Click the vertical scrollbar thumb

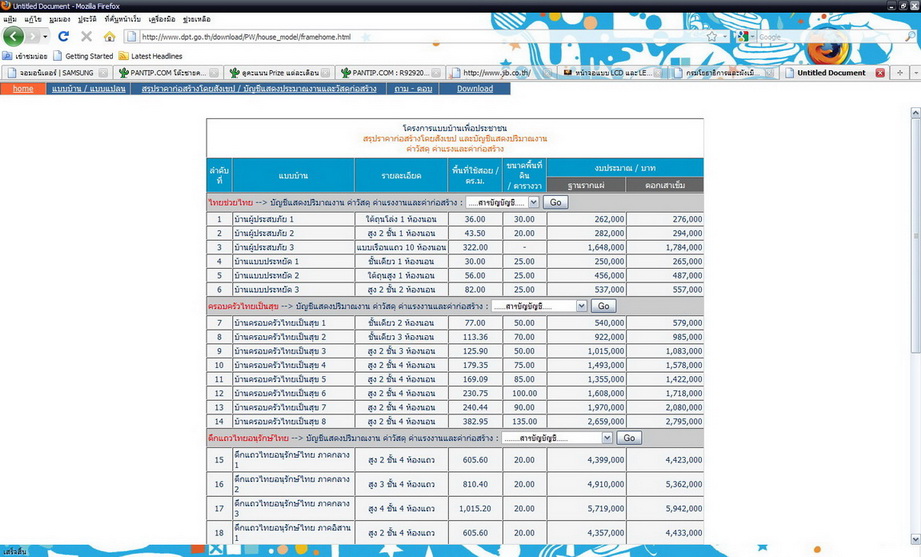click(x=915, y=235)
